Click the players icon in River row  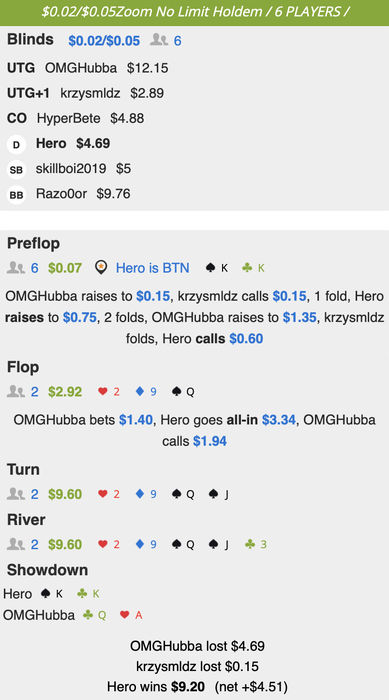pos(16,545)
